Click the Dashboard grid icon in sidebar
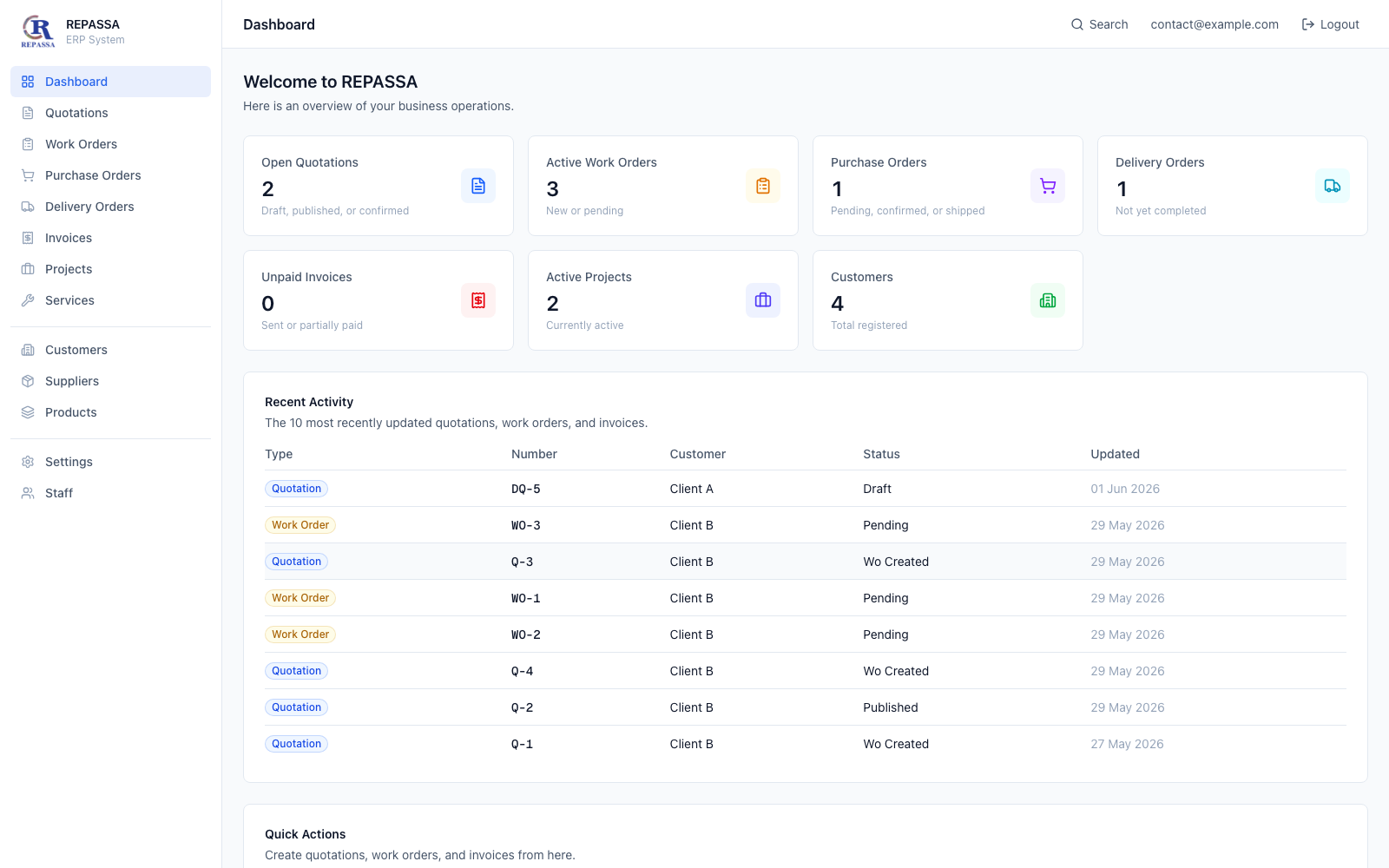This screenshot has height=868, width=1389. click(x=28, y=82)
